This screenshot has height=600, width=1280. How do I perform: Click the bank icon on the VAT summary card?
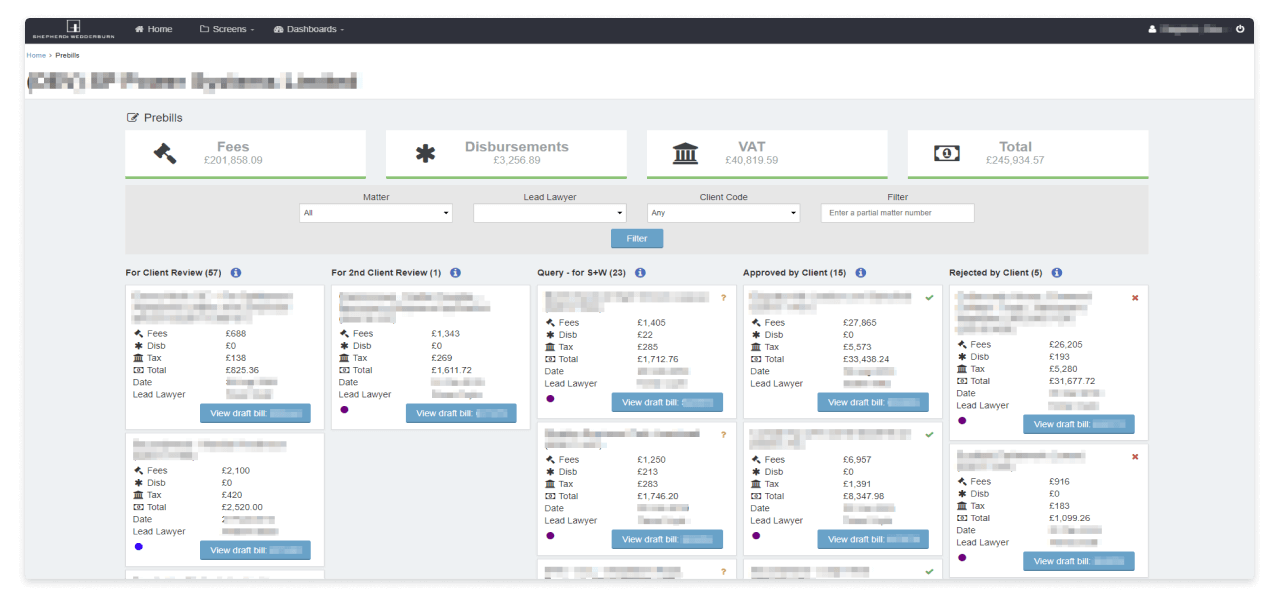pos(684,151)
